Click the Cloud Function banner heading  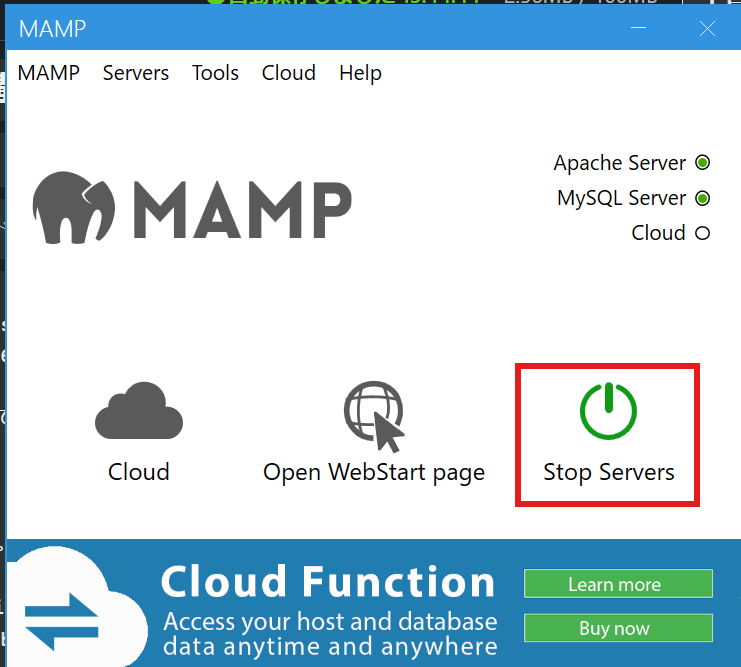coord(328,581)
